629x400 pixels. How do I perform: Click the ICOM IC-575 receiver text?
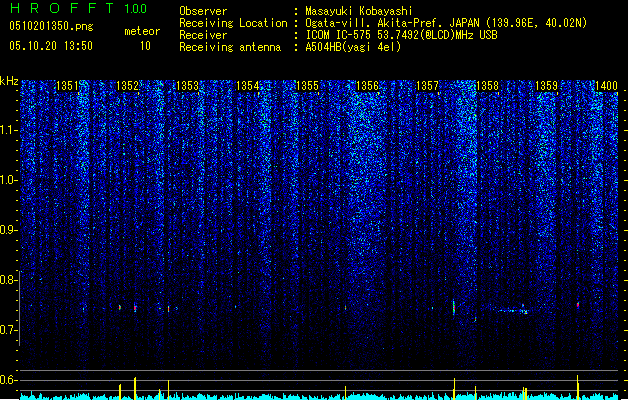[401, 35]
